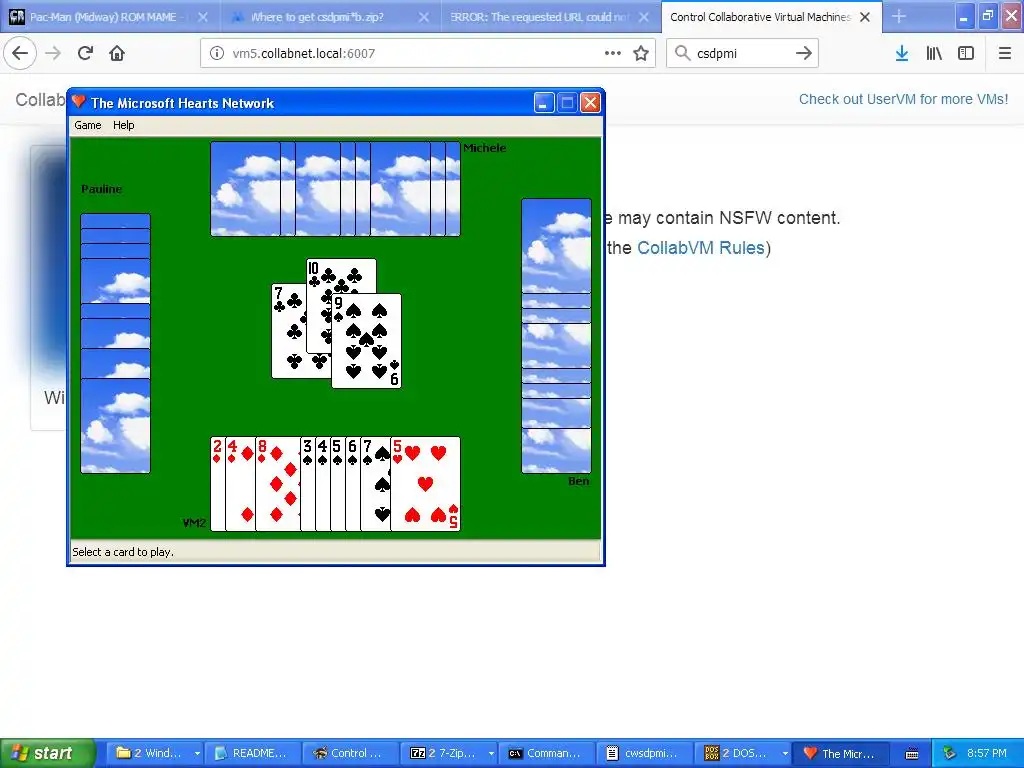Bookmark this page with the star
This screenshot has height=768, width=1024.
pyautogui.click(x=641, y=54)
